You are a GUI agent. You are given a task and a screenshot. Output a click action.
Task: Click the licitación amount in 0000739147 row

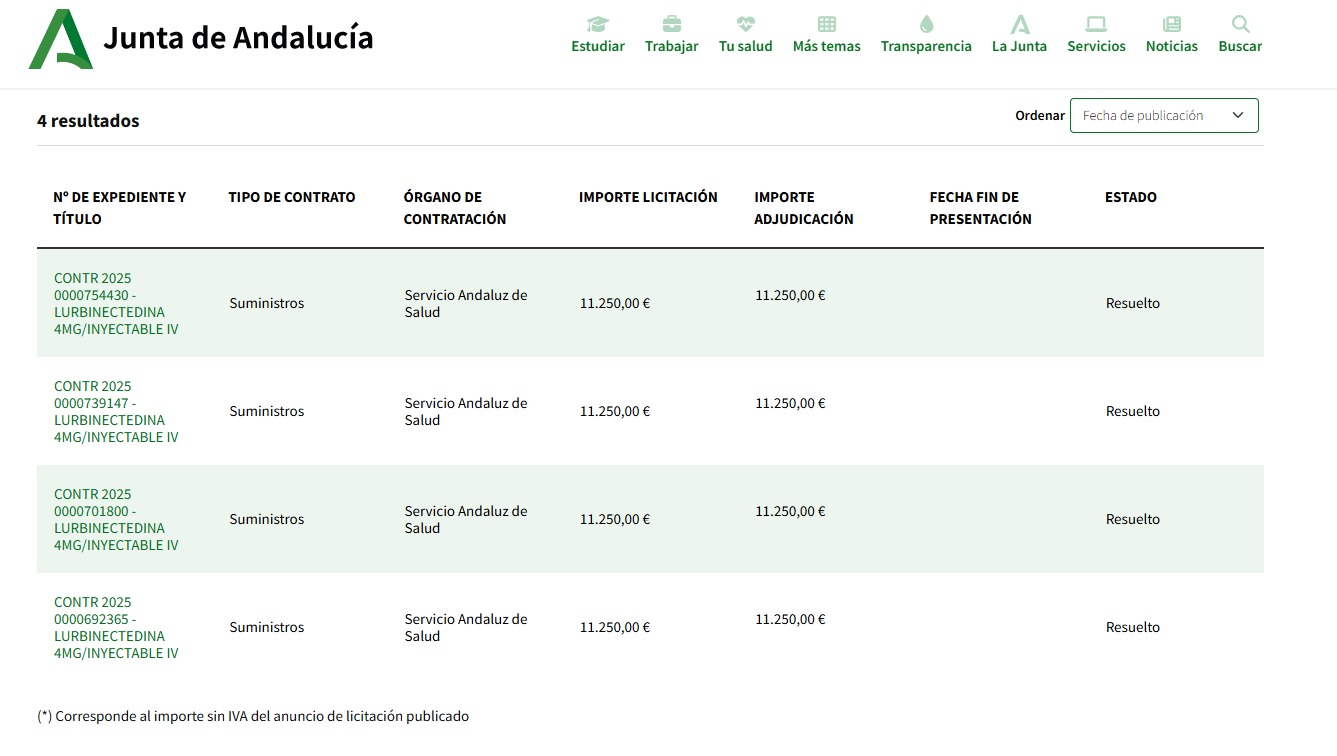[615, 411]
